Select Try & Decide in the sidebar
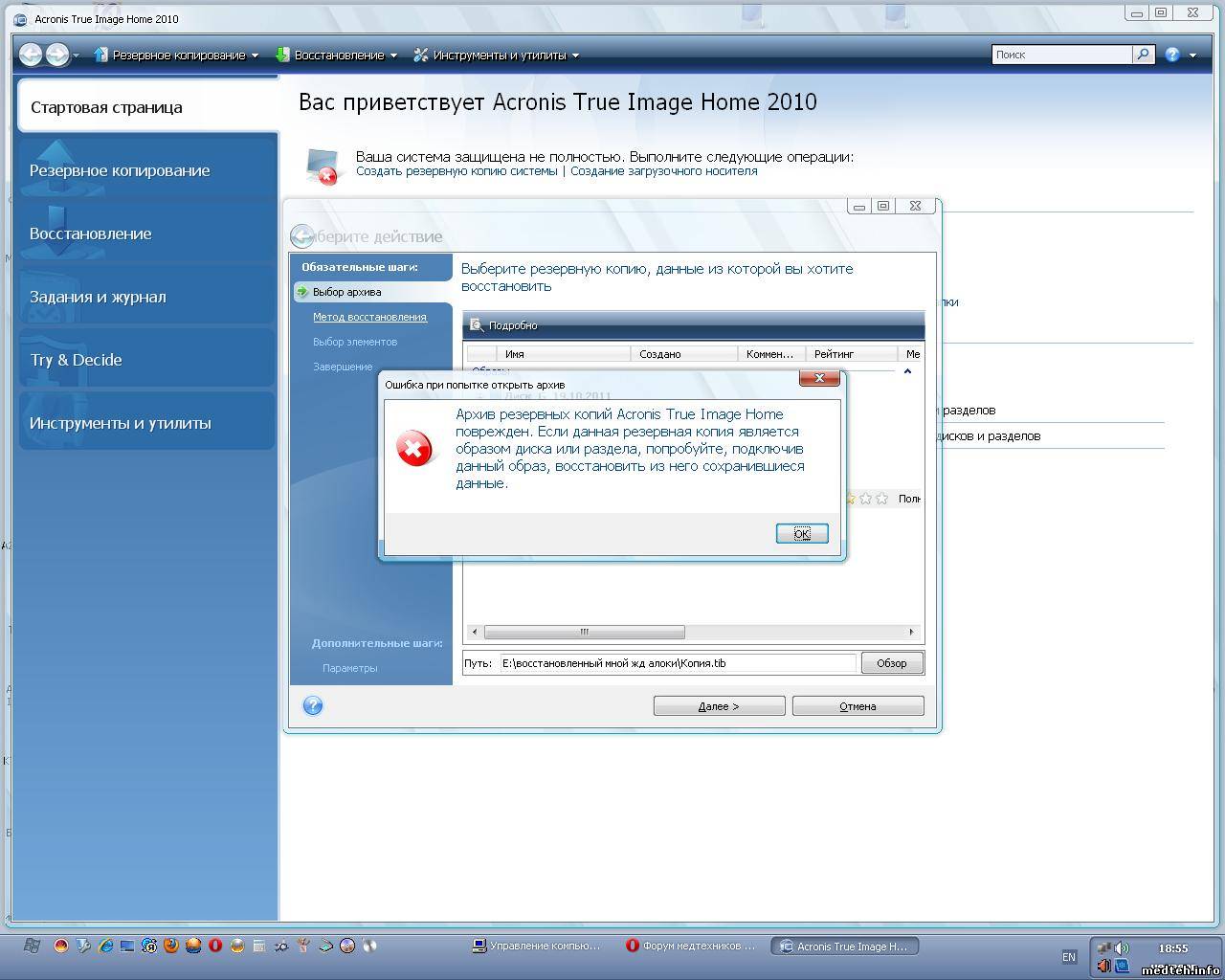The height and width of the screenshot is (980, 1225). point(77,360)
